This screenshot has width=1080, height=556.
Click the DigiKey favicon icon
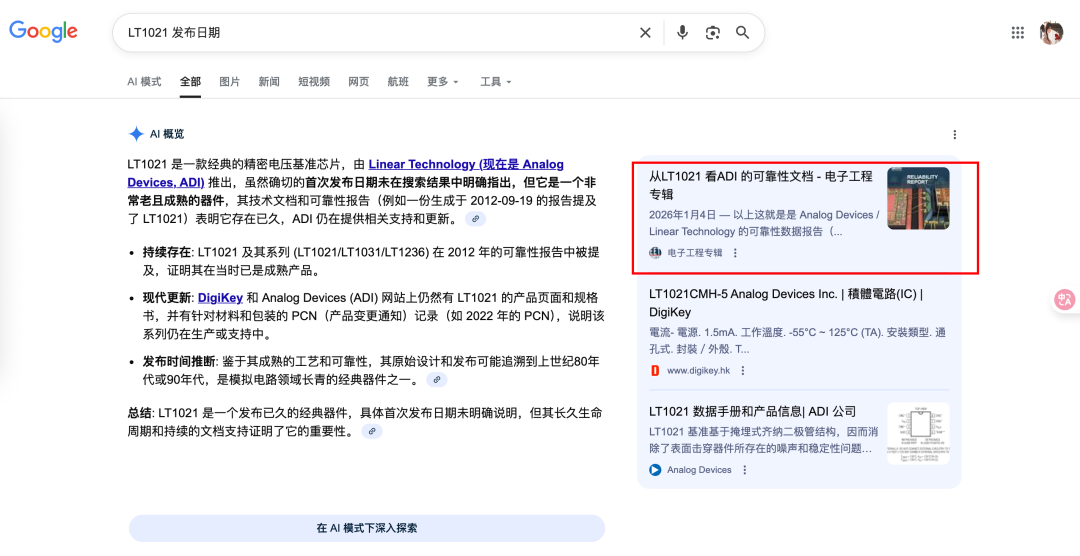coord(655,371)
